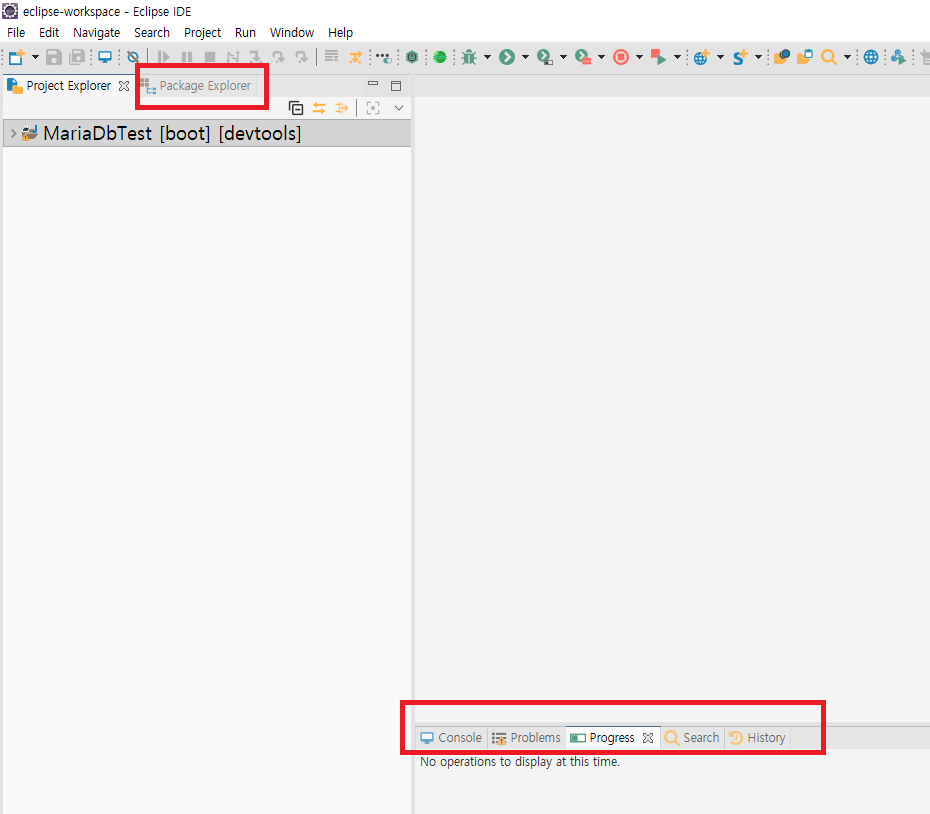The height and width of the screenshot is (814, 930).
Task: Open the S-plus icon dropdown arrow
Action: 759,57
